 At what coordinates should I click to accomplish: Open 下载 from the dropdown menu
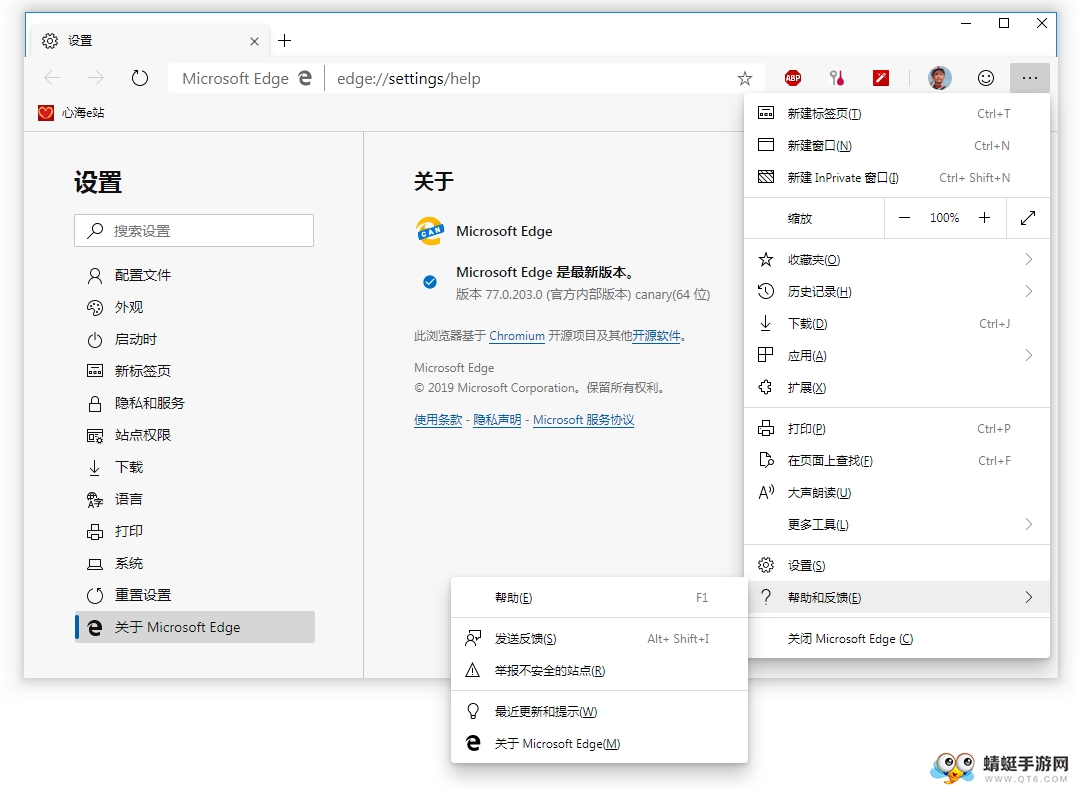[x=896, y=324]
